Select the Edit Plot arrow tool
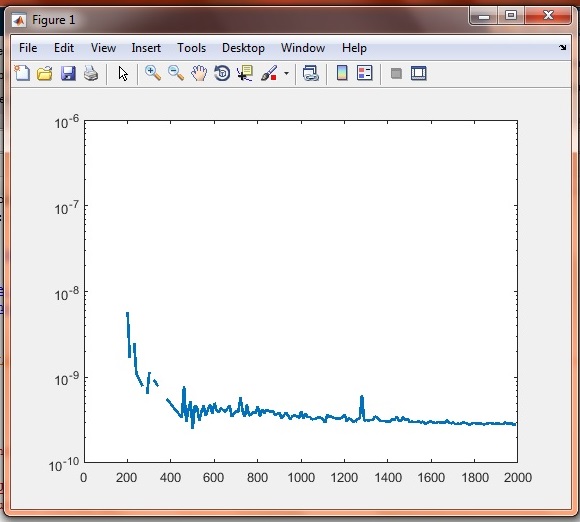 click(123, 73)
